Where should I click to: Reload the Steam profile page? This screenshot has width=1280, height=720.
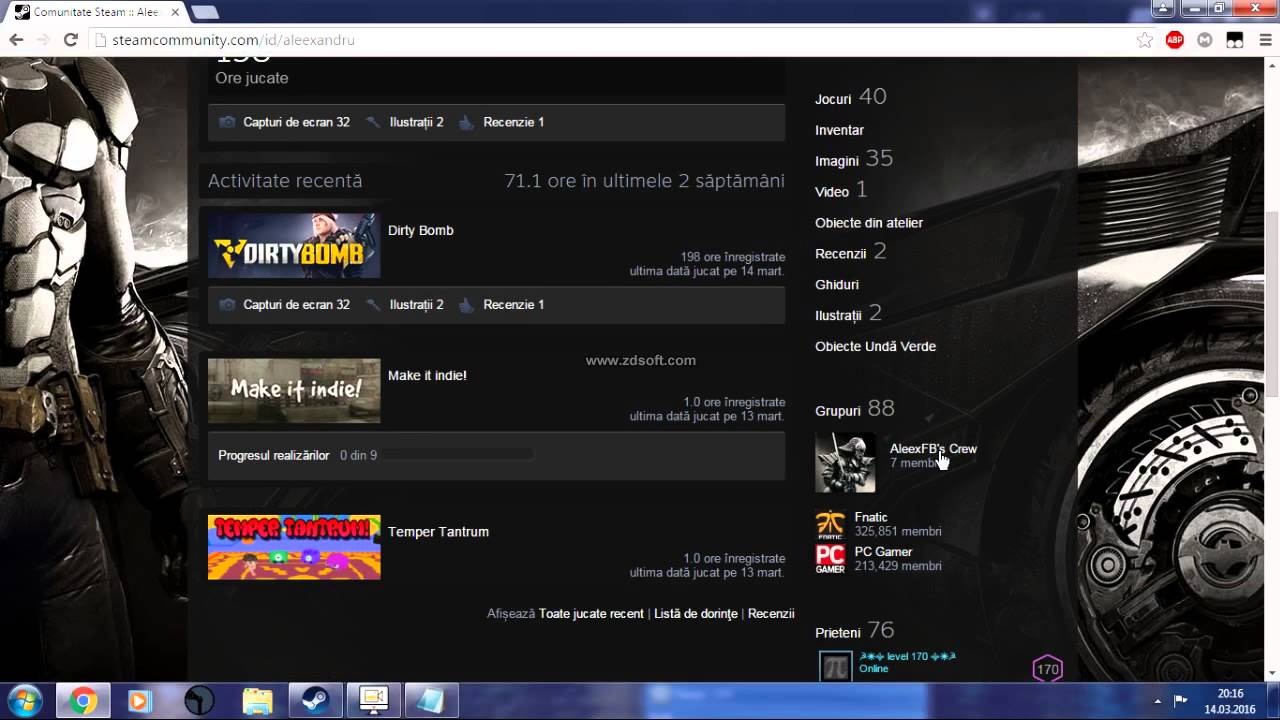tap(70, 40)
